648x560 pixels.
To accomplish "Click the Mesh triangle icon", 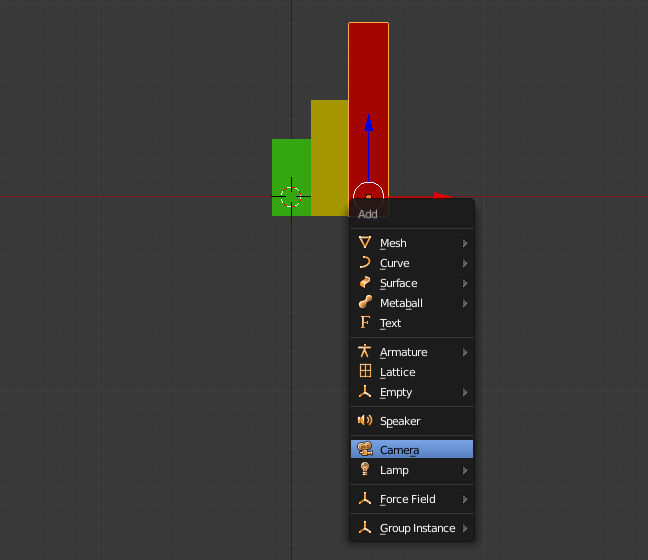I will (365, 242).
